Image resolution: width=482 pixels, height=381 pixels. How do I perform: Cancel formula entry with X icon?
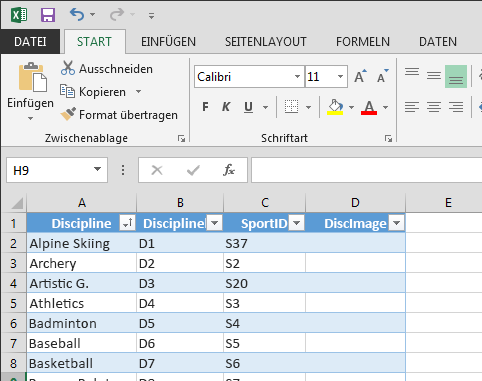[x=157, y=170]
